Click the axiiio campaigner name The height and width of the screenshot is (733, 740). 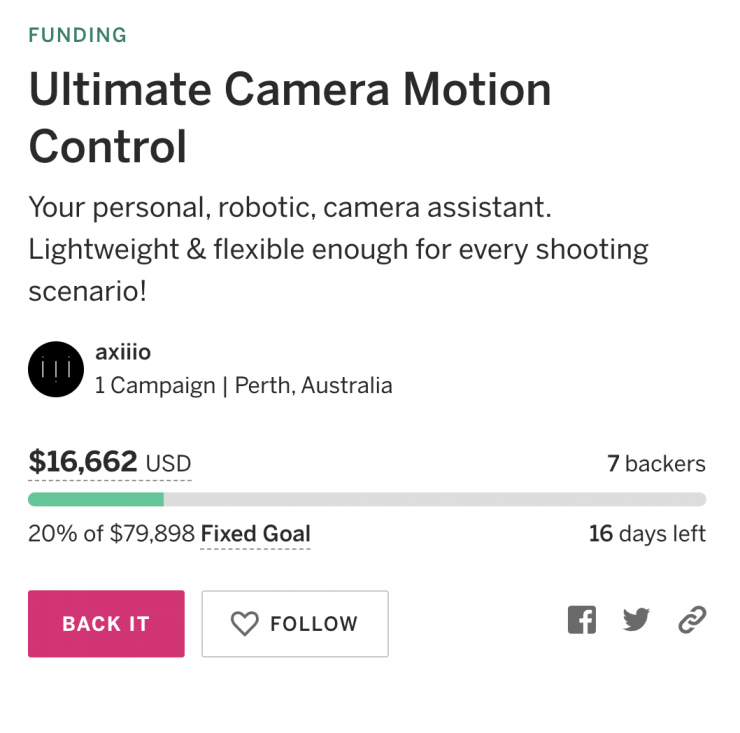point(123,352)
